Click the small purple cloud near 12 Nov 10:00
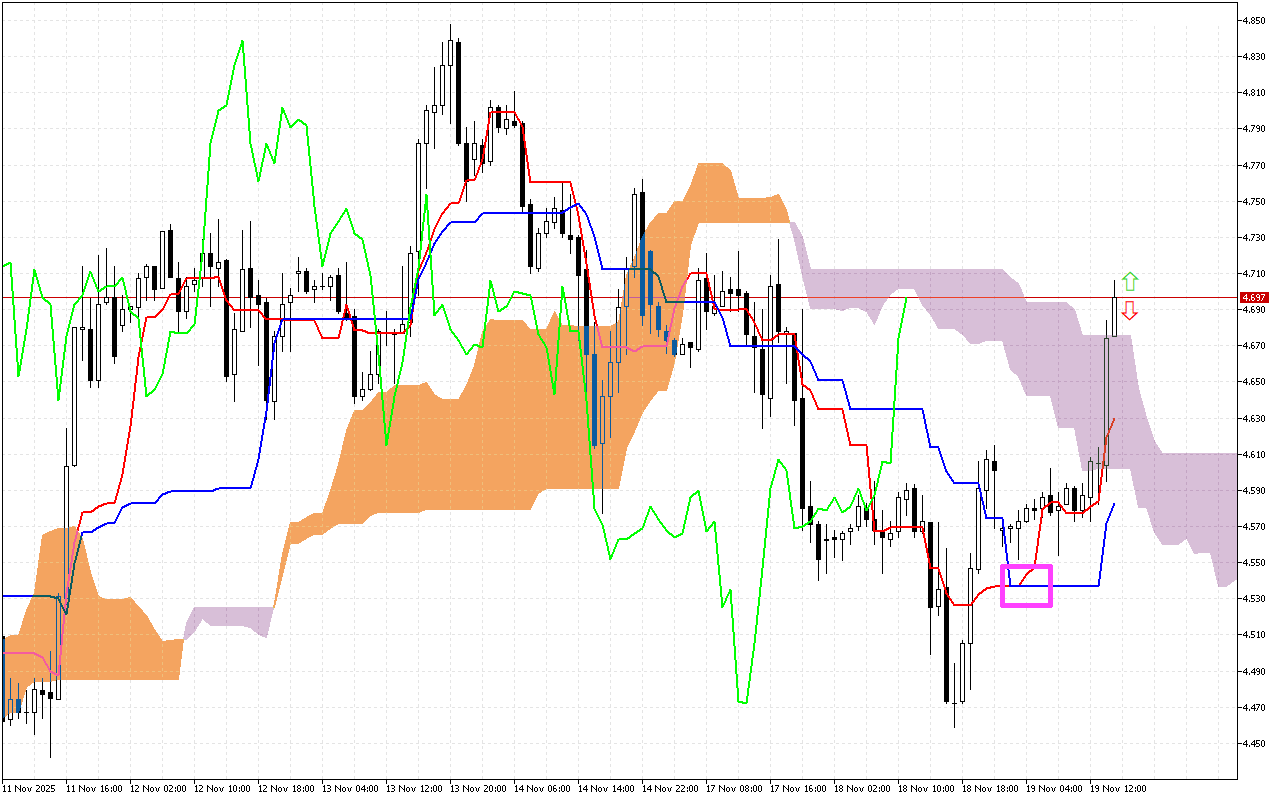This screenshot has height=800, width=1280. 230,620
